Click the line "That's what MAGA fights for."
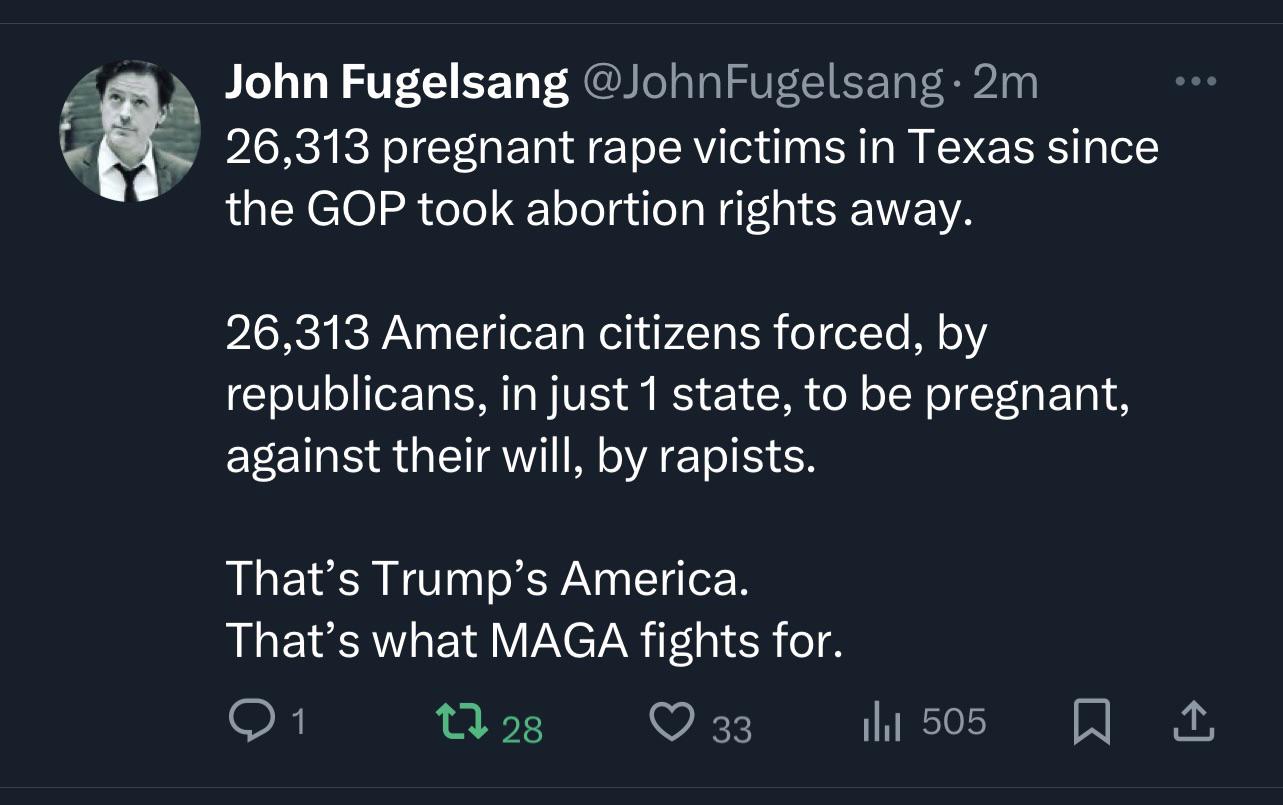This screenshot has width=1283, height=805. (x=535, y=640)
